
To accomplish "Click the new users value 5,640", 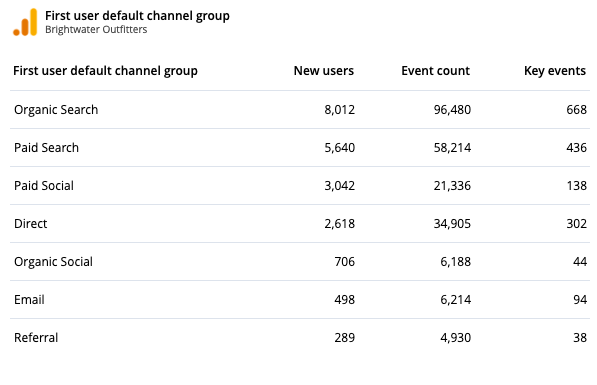I will (x=340, y=148).
